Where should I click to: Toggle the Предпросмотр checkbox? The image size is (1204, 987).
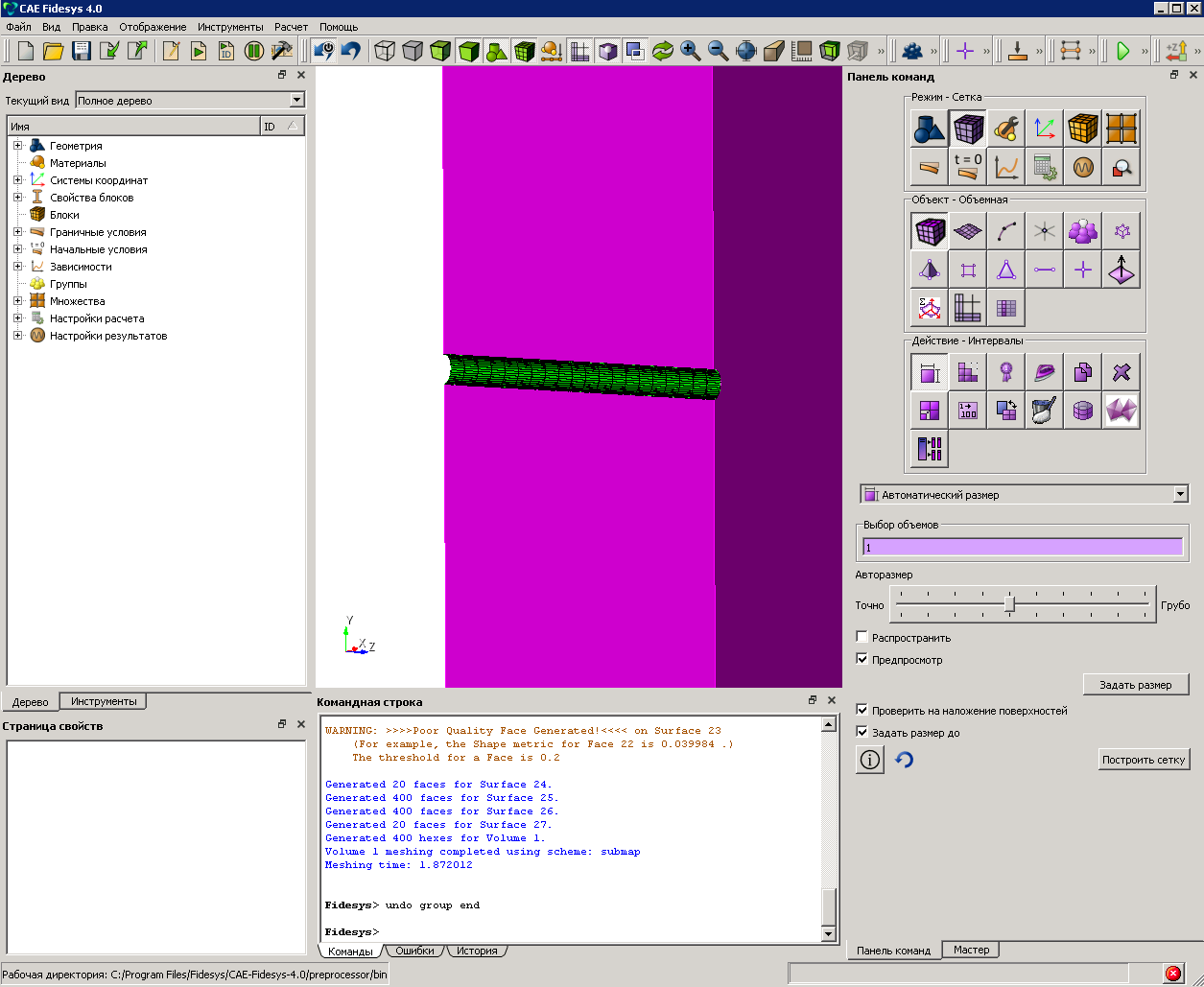(x=862, y=660)
